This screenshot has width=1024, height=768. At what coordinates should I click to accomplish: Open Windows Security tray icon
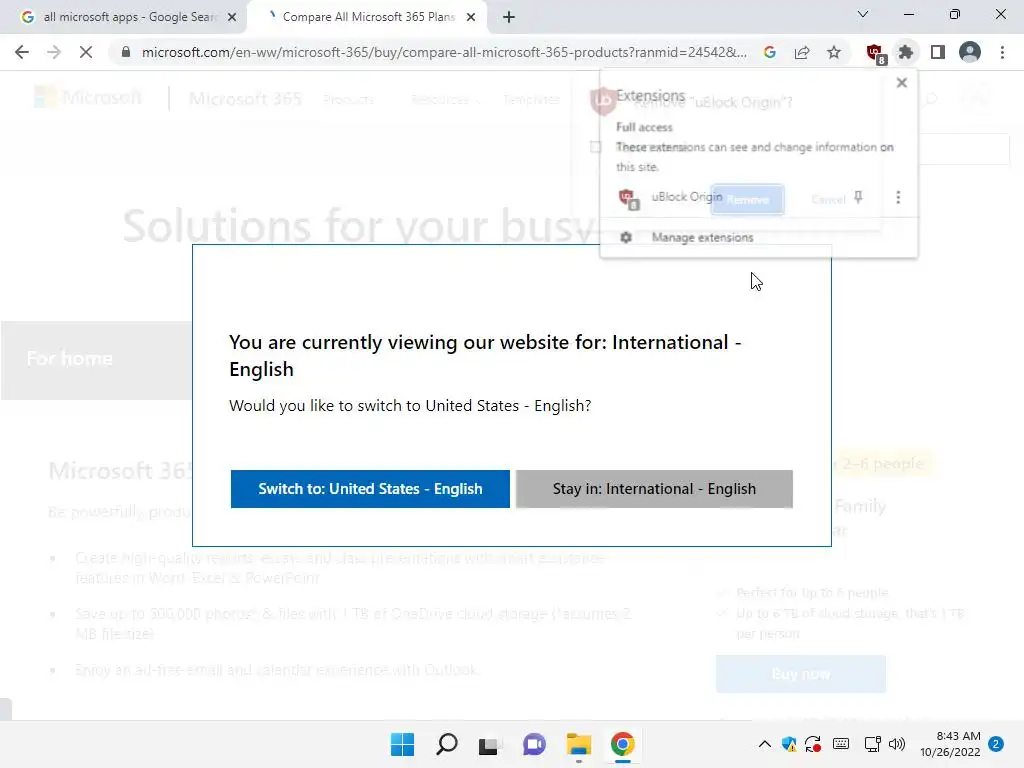[x=789, y=744]
